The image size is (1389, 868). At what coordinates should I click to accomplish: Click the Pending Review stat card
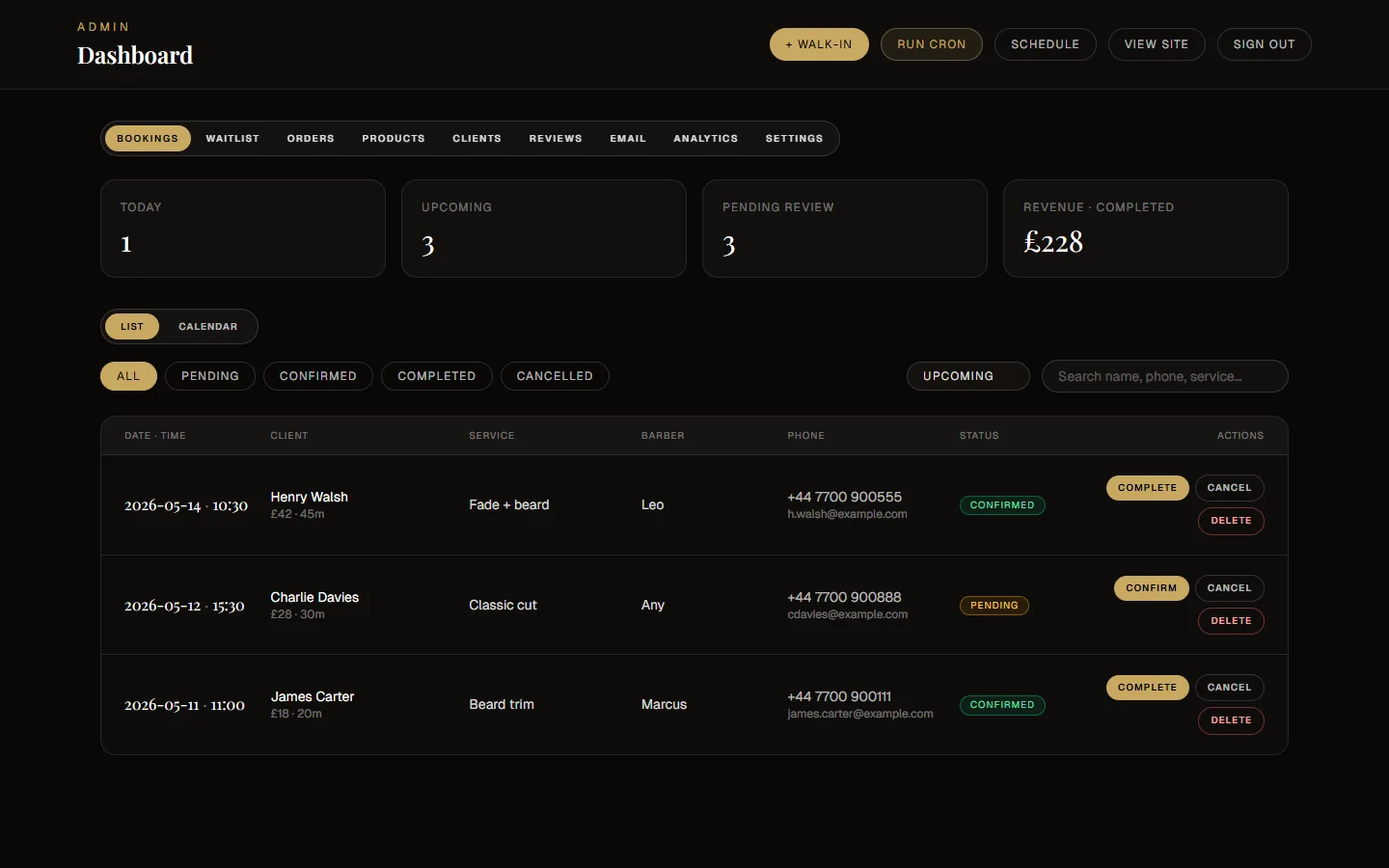(845, 229)
